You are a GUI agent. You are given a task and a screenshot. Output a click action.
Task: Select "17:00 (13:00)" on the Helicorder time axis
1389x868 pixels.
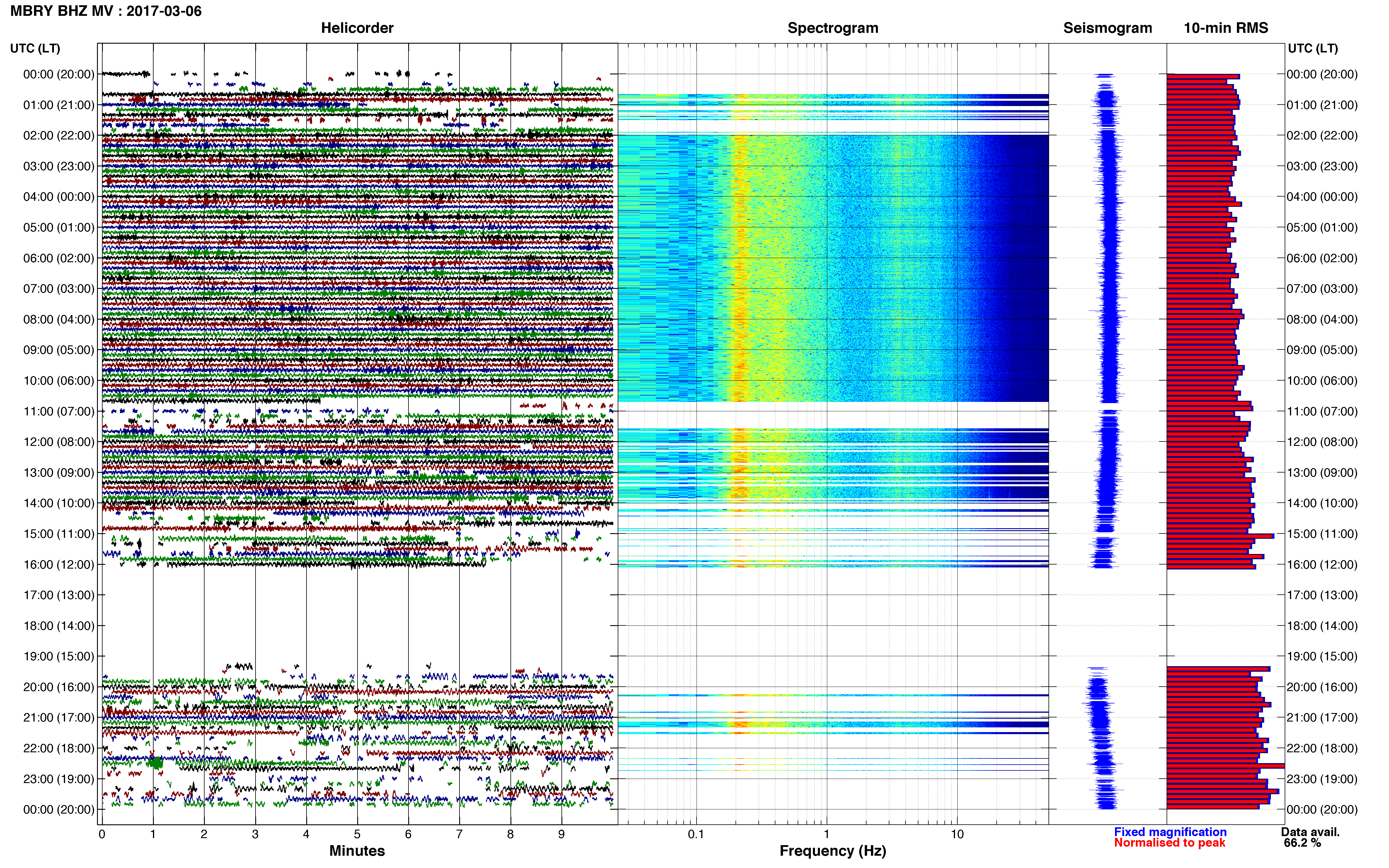click(59, 595)
